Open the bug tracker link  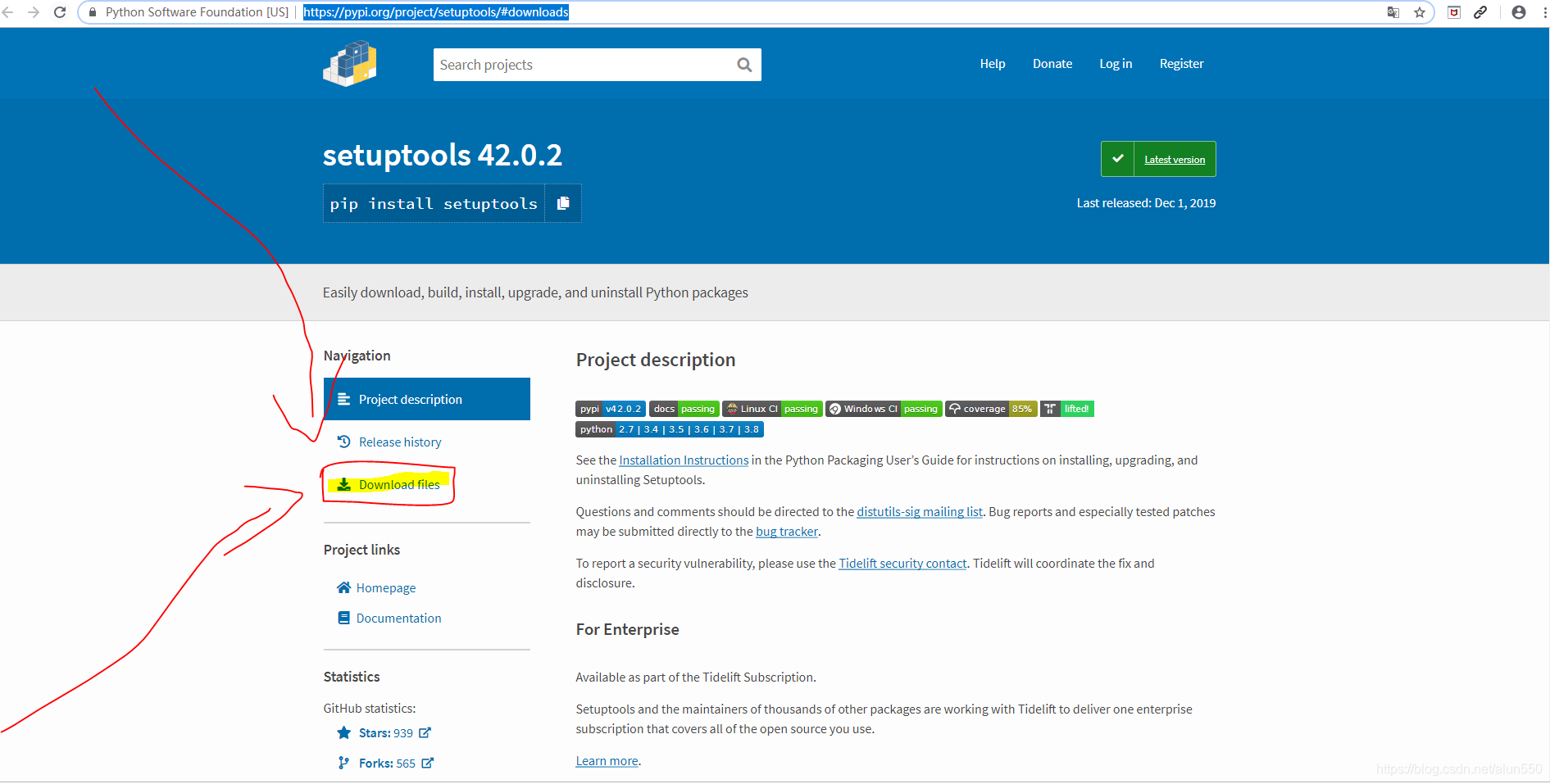point(787,532)
